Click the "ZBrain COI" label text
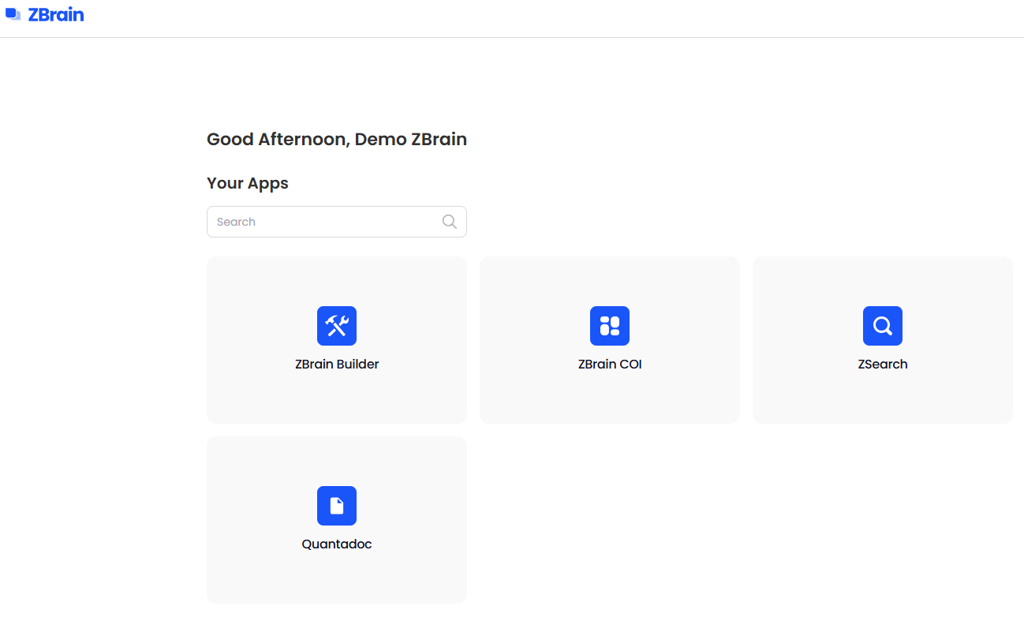 pyautogui.click(x=609, y=364)
